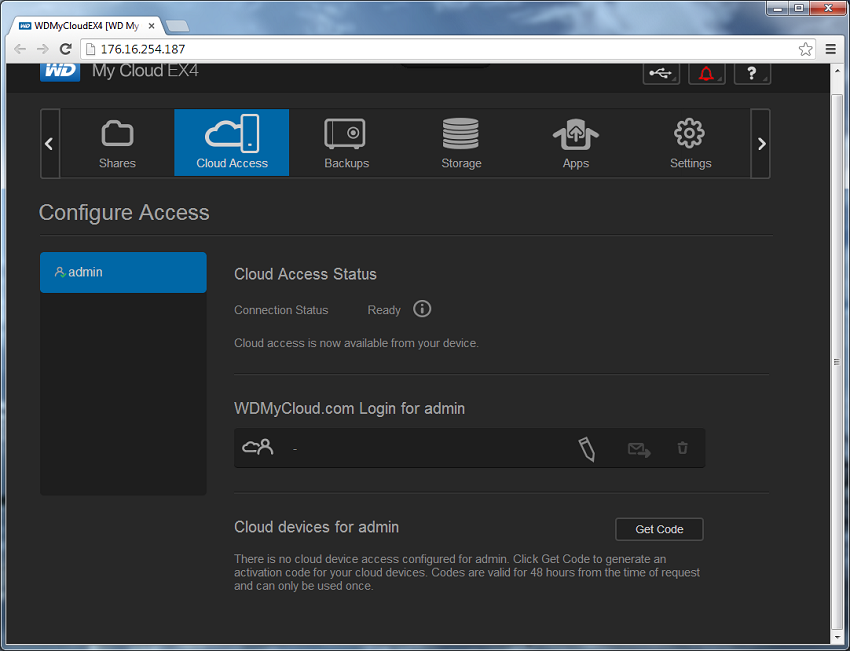Click the cloud user icon in login row
The width and height of the screenshot is (850, 651).
pyautogui.click(x=257, y=447)
